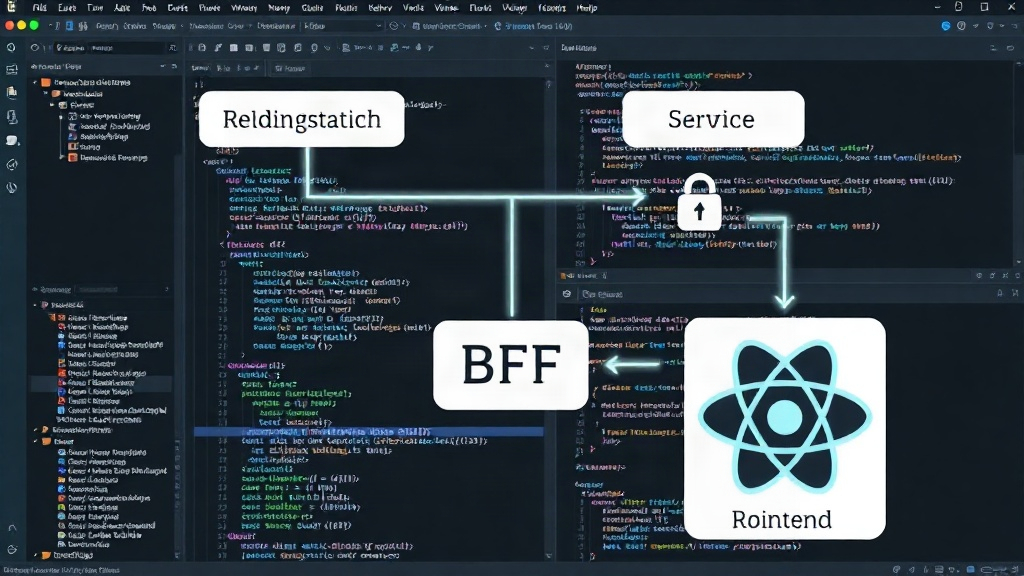Click the blue circular icon beside the centered title text
The image size is (1024, 576).
(x=498, y=26)
